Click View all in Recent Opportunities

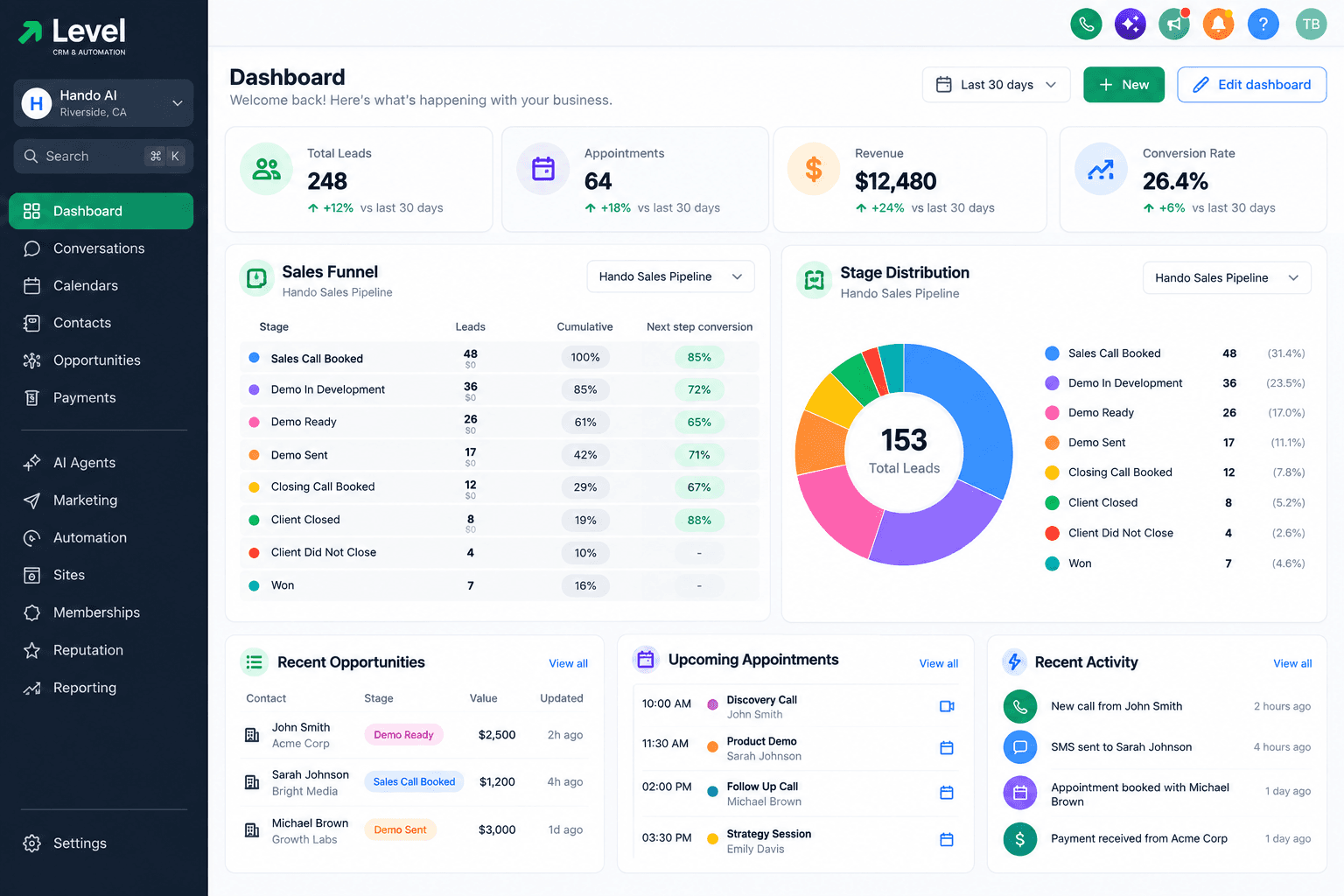click(568, 664)
